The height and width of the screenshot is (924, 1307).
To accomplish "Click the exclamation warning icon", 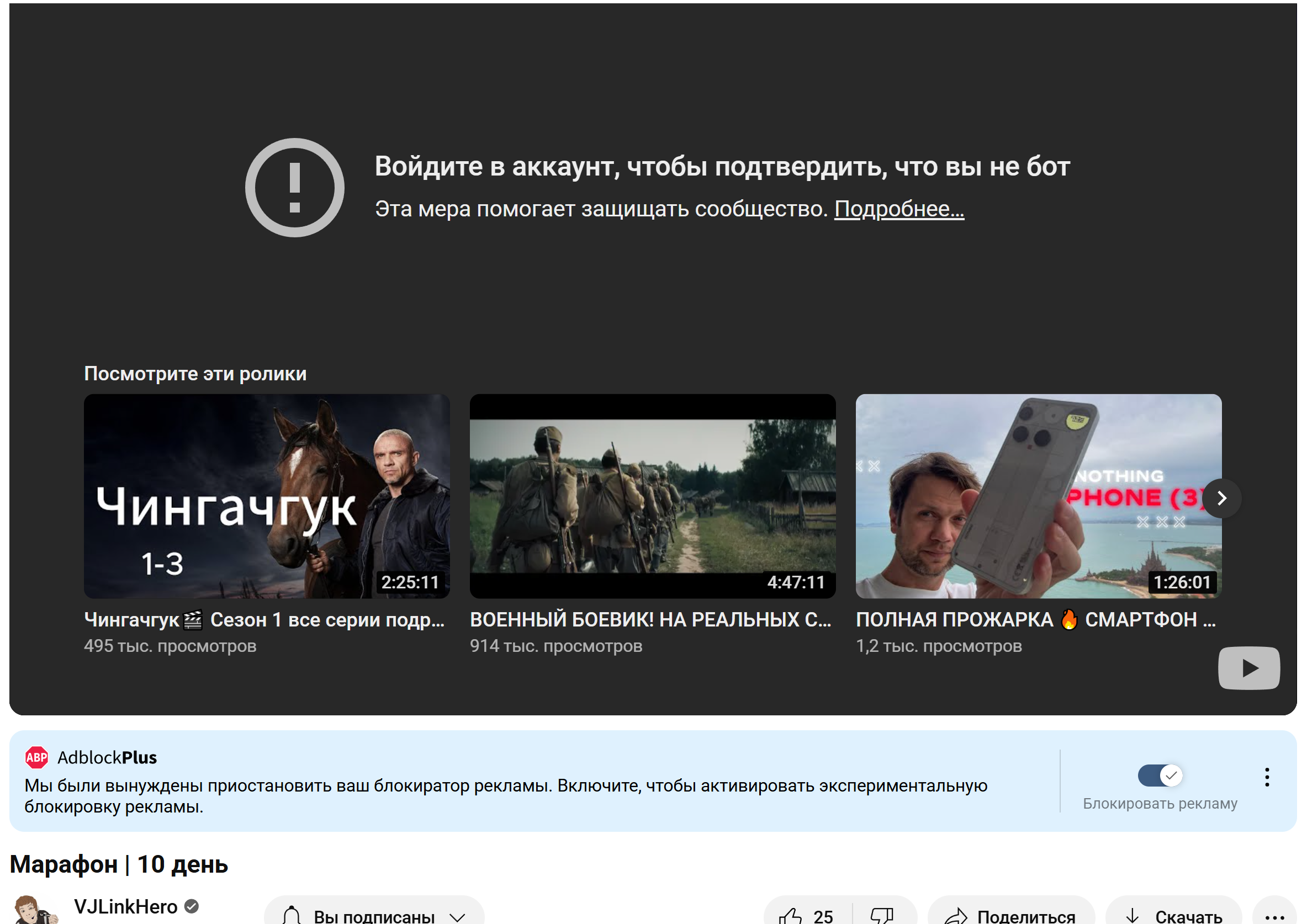I will [x=294, y=187].
